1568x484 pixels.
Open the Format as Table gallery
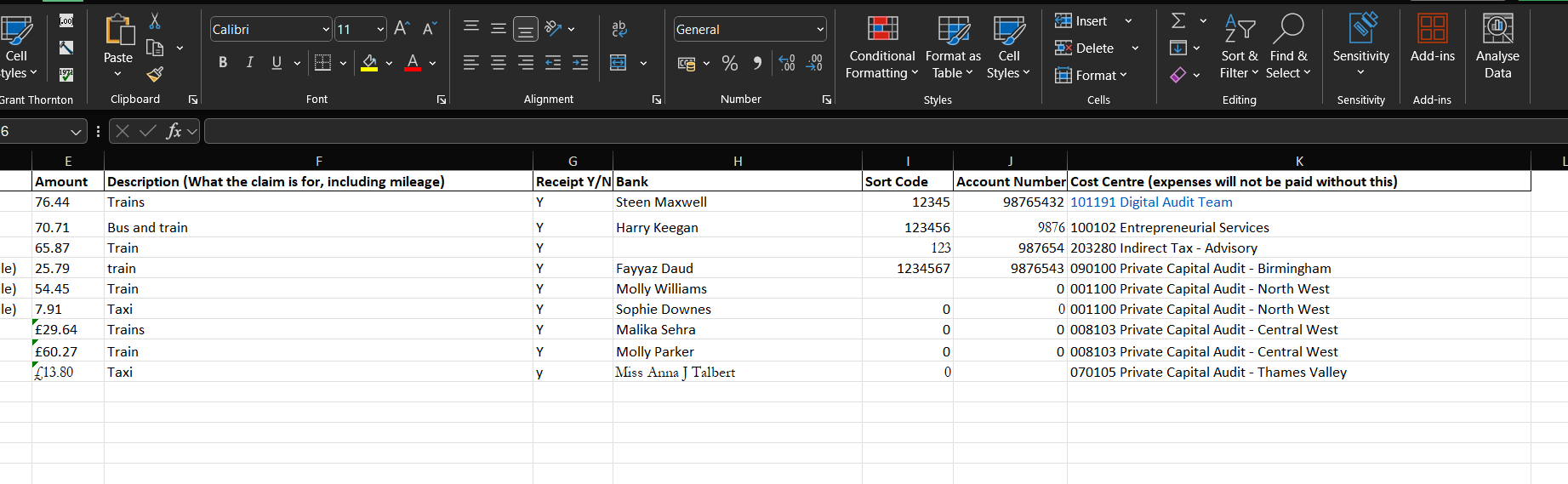click(953, 48)
